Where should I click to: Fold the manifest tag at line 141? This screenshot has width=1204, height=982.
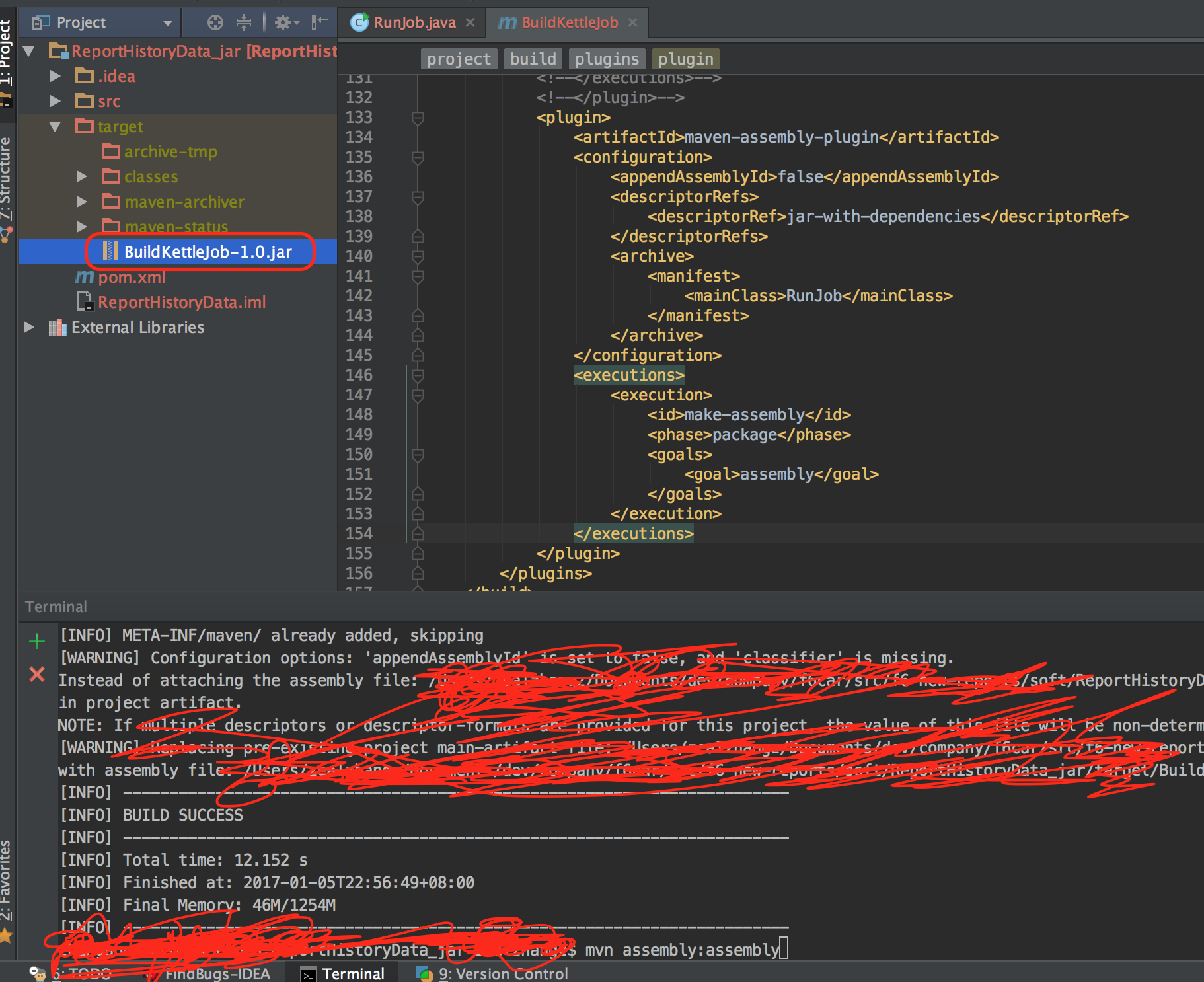click(x=418, y=276)
